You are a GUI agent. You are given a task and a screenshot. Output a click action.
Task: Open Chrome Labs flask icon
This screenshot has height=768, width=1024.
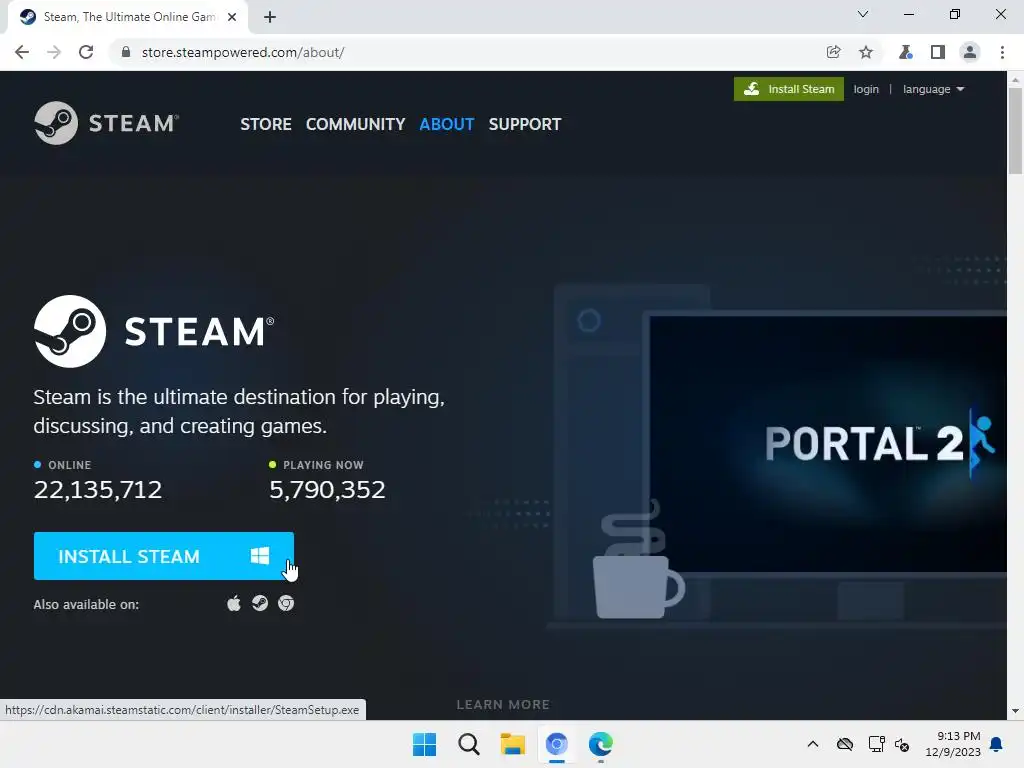(x=905, y=52)
